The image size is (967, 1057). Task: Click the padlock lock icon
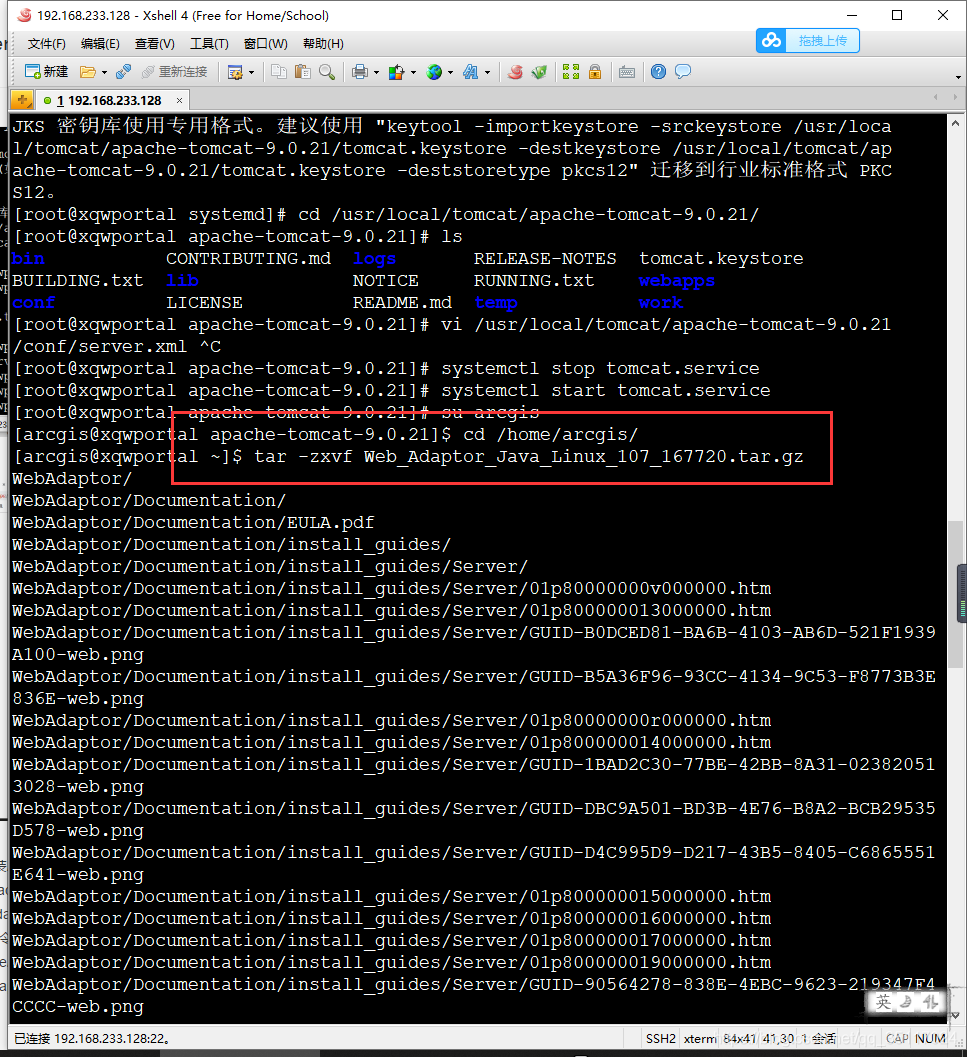click(595, 71)
